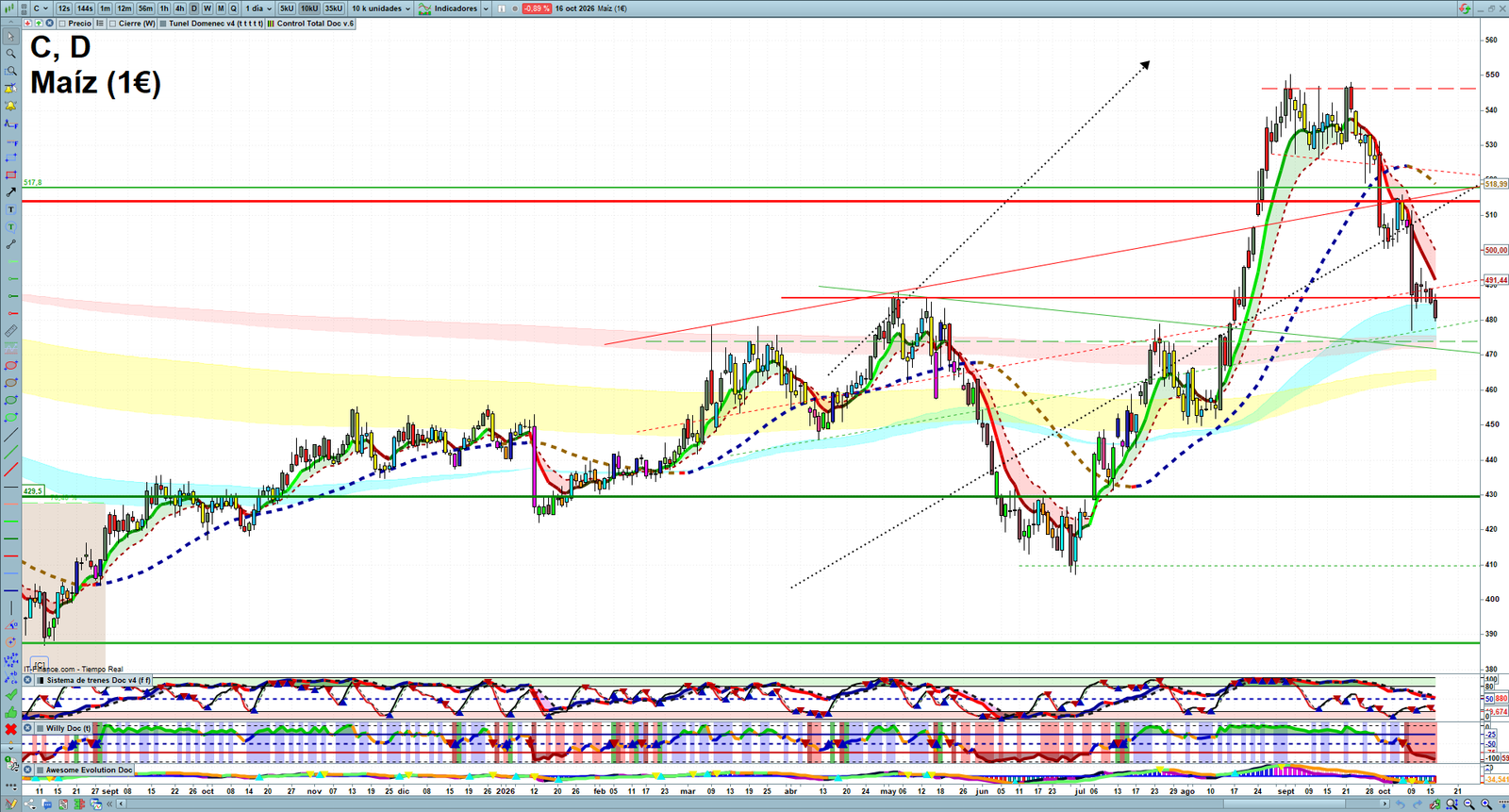Select the W weekly timeframe
Viewport: 1509px width, 812px height.
(x=207, y=8)
